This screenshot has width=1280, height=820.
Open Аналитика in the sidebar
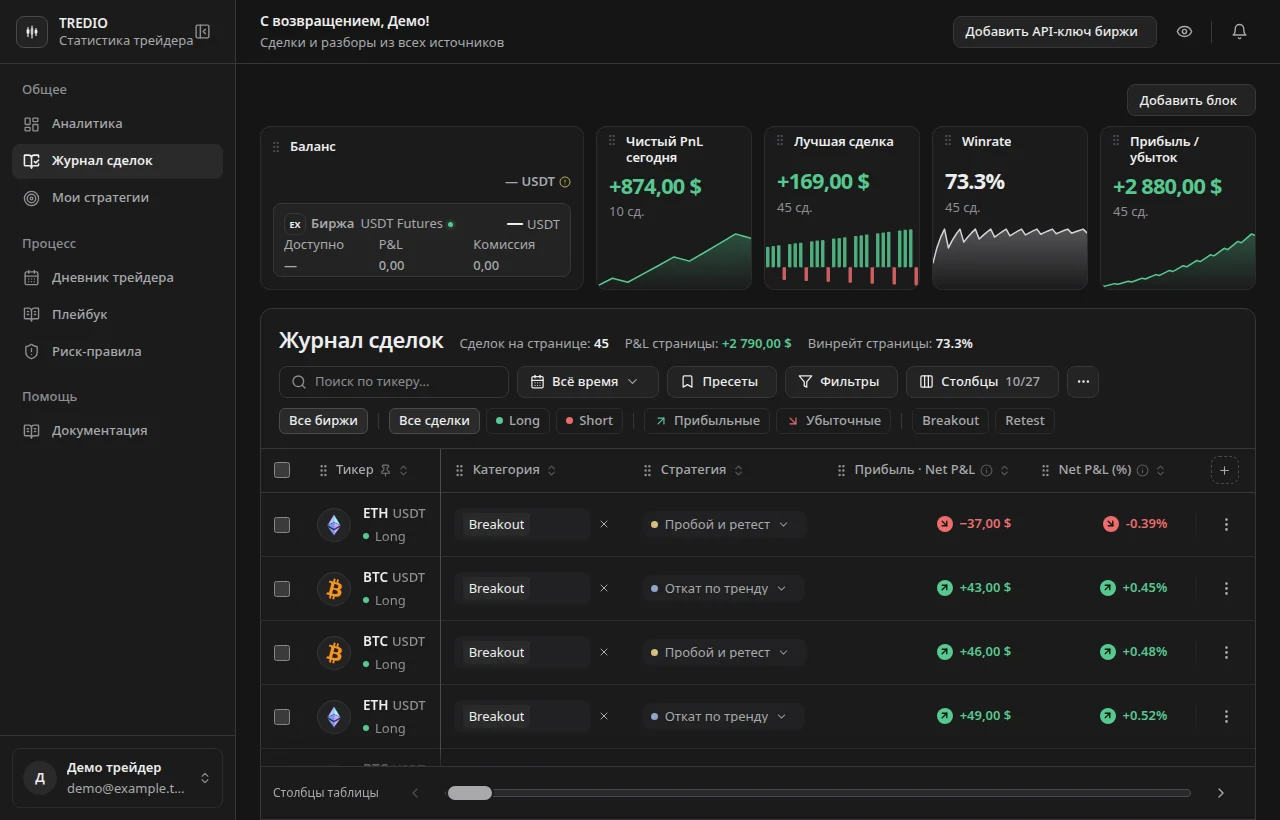pos(117,124)
